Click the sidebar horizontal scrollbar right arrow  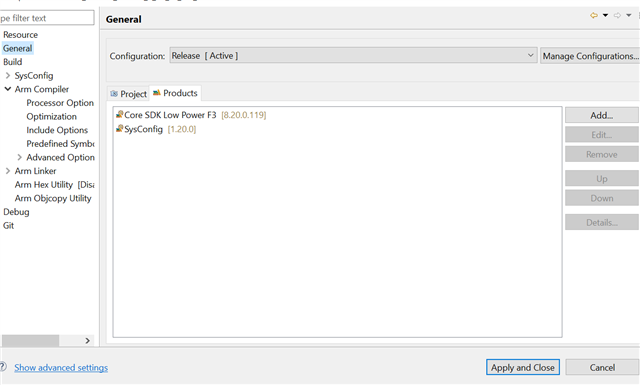[87, 340]
